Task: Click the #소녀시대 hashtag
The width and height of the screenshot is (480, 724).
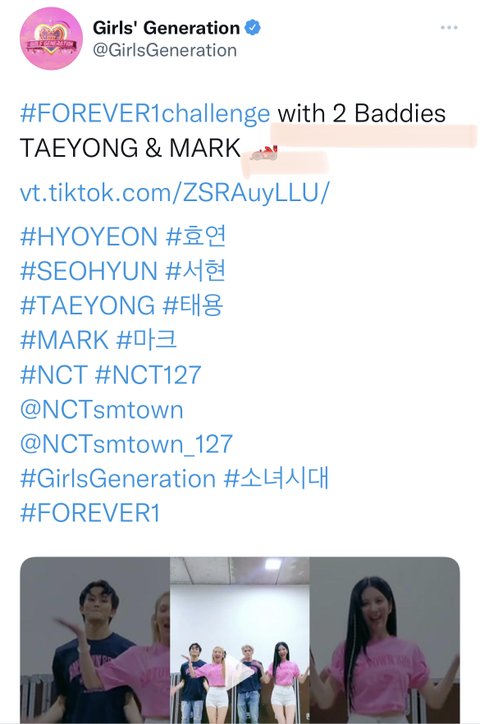Action: [x=276, y=478]
